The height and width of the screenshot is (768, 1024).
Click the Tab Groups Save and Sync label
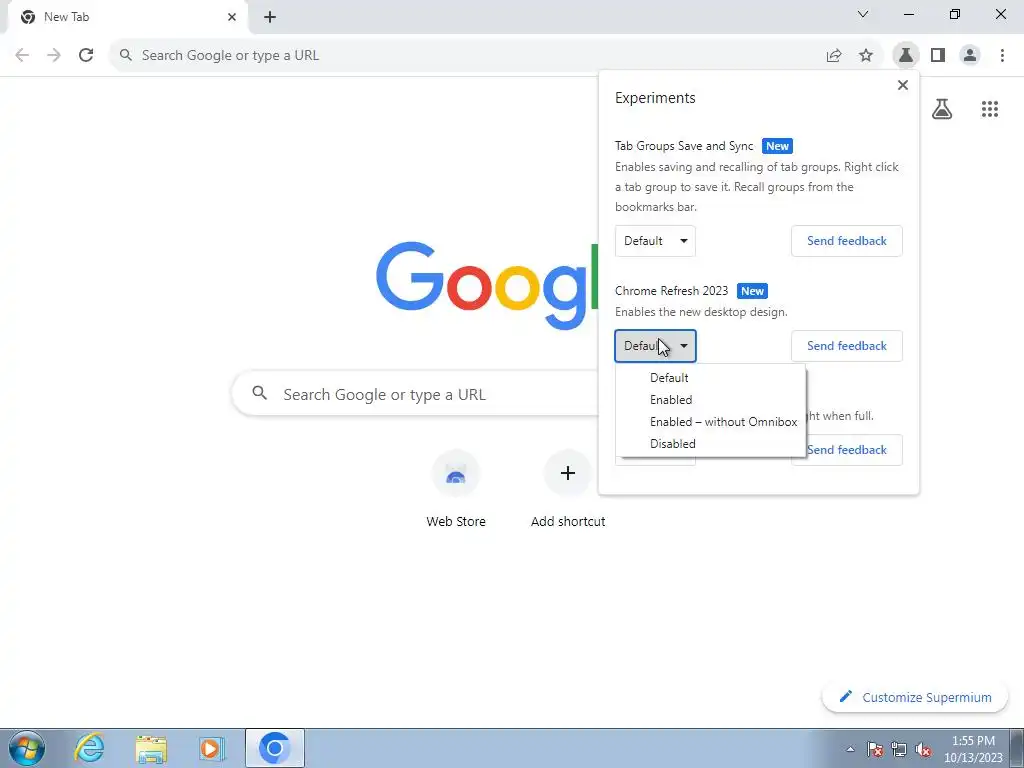point(684,146)
